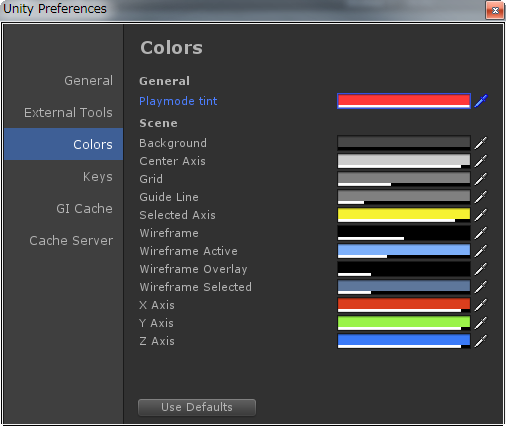The image size is (506, 427).
Task: Edit the Wireframe Active blue swatch
Action: [x=404, y=251]
